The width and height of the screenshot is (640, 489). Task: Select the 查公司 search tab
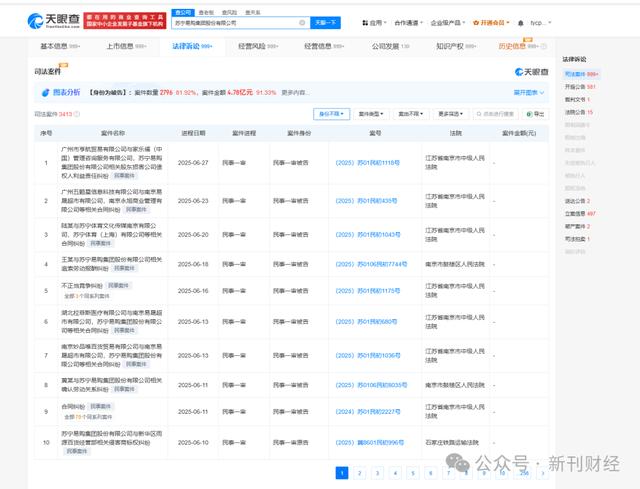(x=183, y=13)
